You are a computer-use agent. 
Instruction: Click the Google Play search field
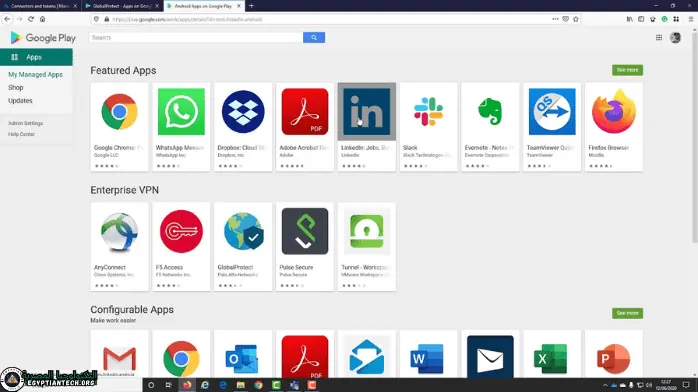click(x=196, y=37)
